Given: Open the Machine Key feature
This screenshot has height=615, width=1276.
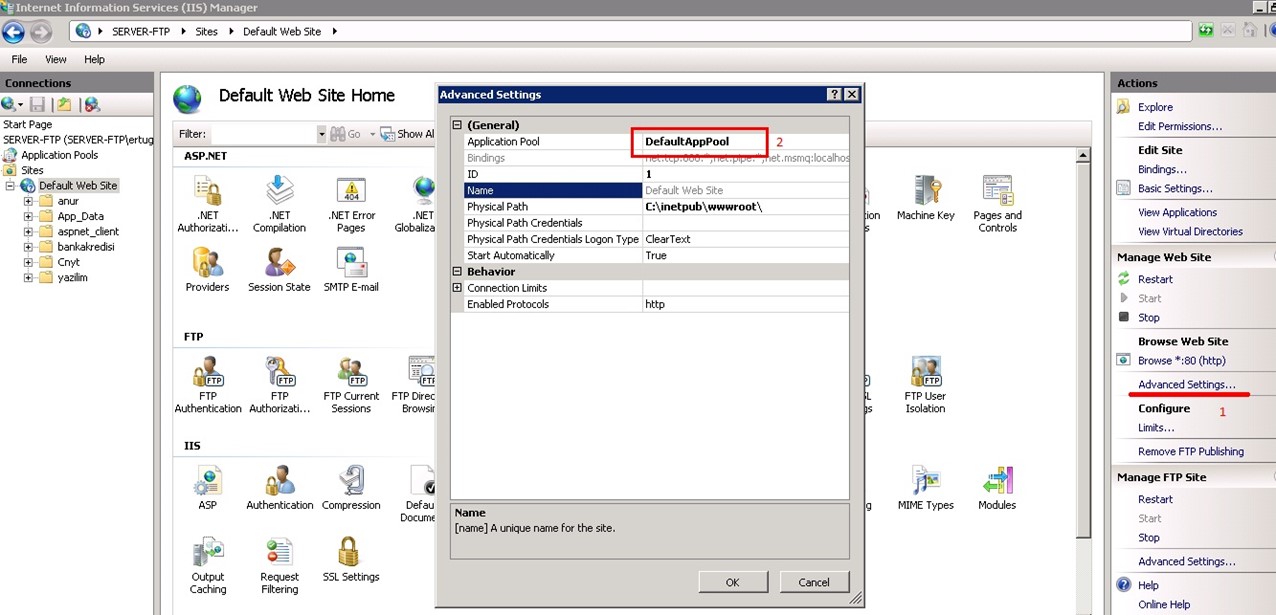Looking at the screenshot, I should coord(925,198).
